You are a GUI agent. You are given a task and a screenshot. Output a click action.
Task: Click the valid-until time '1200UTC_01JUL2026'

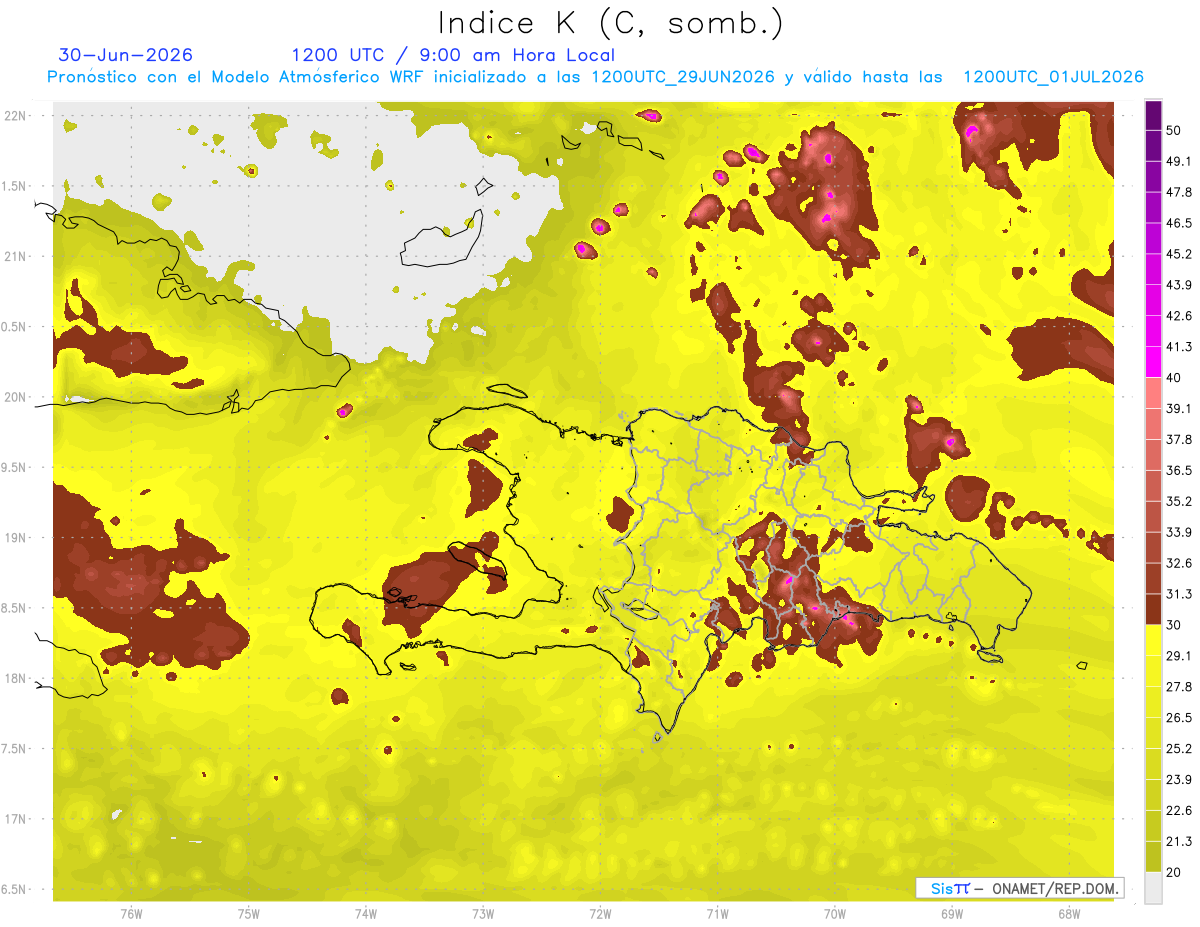1053,77
